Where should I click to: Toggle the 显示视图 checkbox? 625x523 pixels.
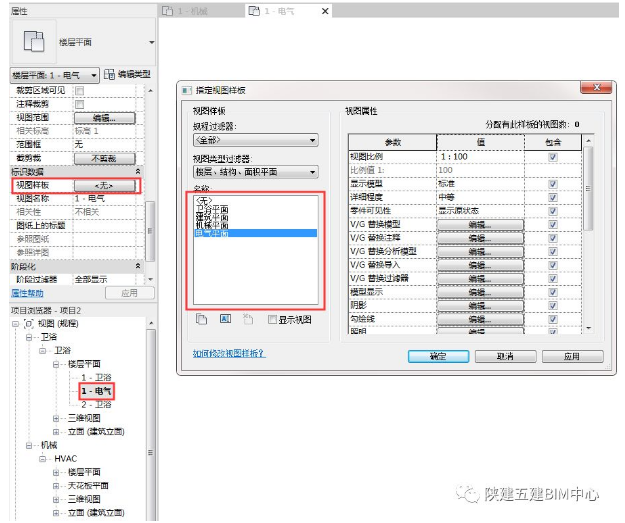(273, 320)
